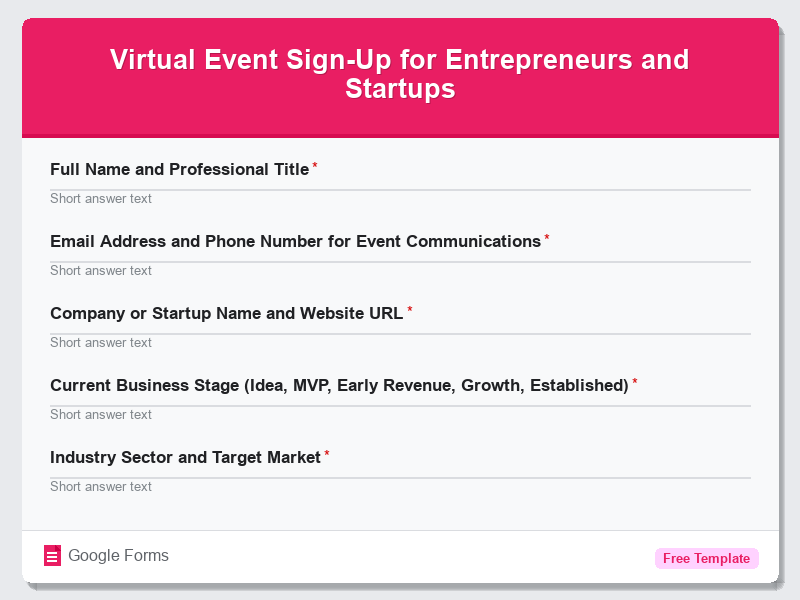Click the Email Address and Phone Number question label
This screenshot has height=600, width=800.
295,241
